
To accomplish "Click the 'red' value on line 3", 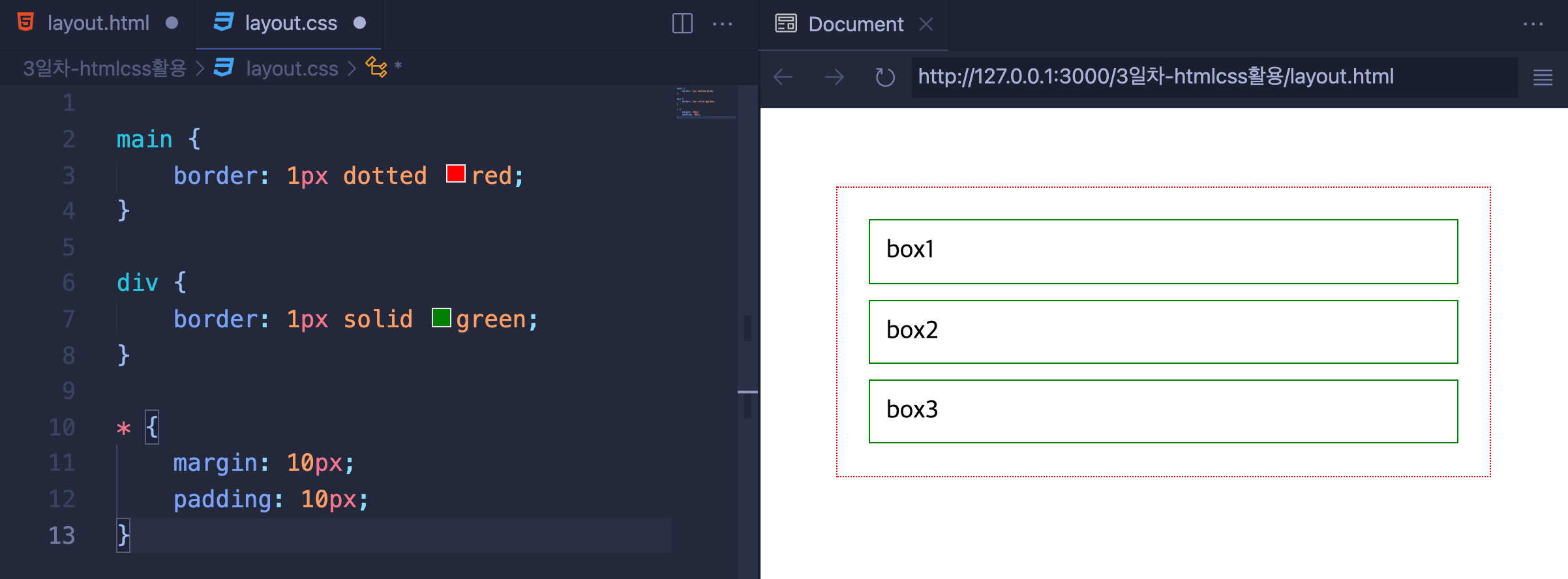I will (492, 175).
